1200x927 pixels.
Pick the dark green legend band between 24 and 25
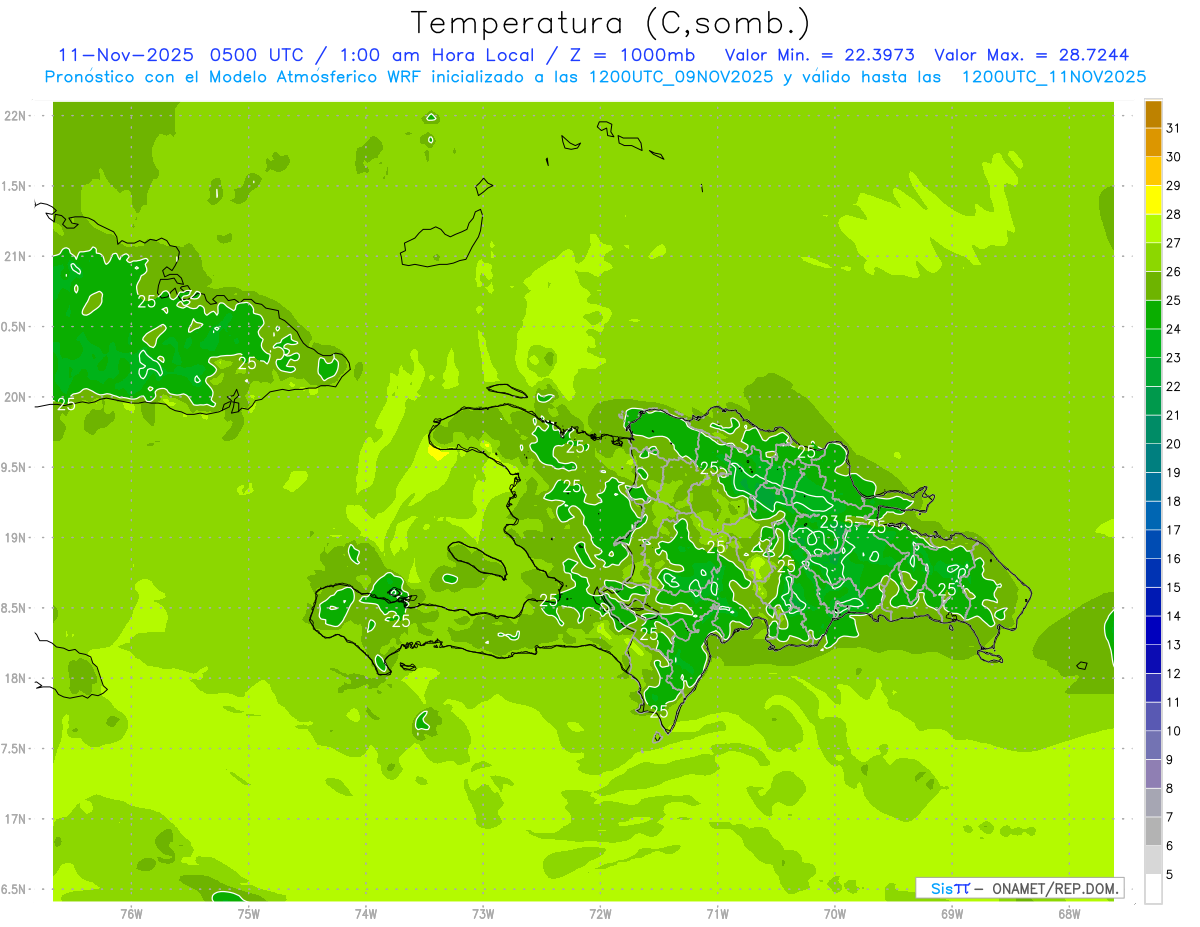tap(1153, 315)
